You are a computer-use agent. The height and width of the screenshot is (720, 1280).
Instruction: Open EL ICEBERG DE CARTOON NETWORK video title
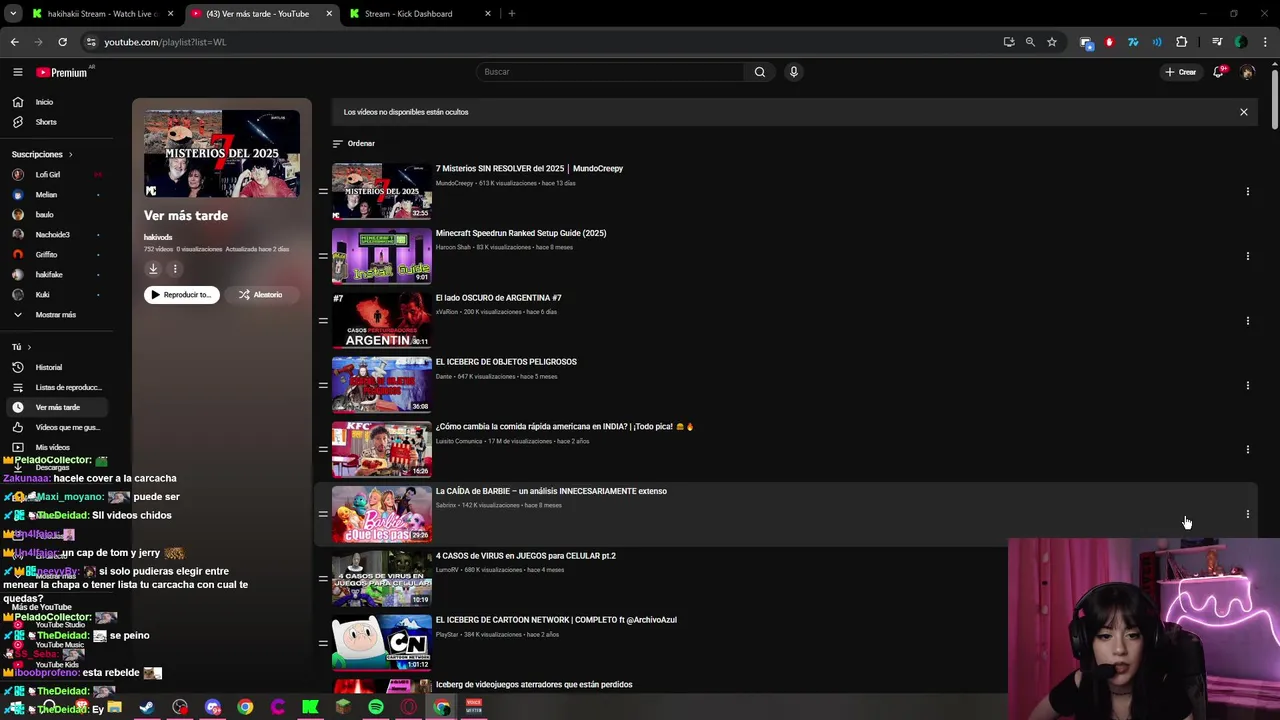click(556, 620)
